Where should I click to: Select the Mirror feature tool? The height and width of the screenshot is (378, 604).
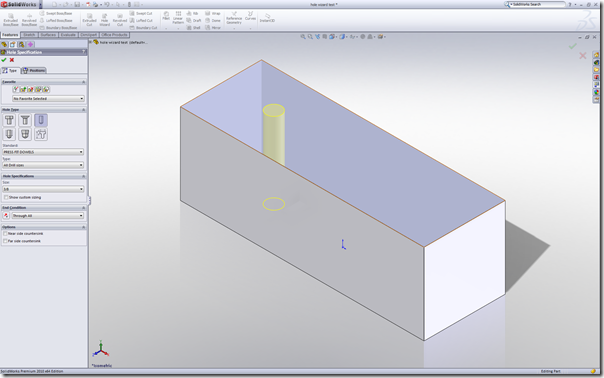[213, 28]
